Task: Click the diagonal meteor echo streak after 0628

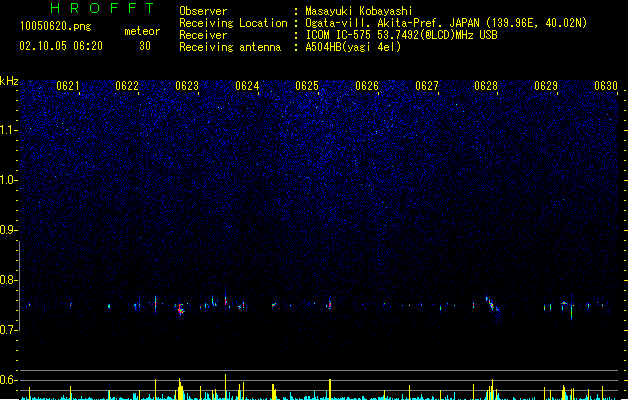Action: tap(493, 305)
